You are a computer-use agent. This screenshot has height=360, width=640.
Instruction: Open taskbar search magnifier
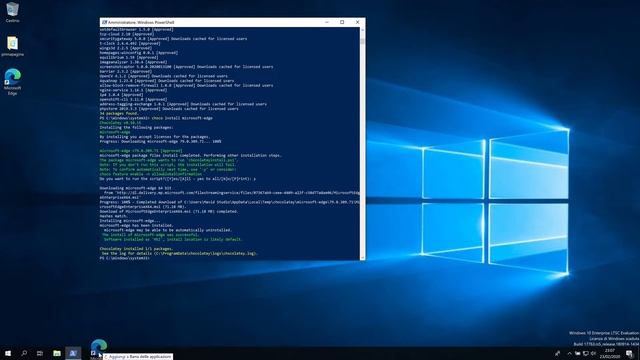24,353
